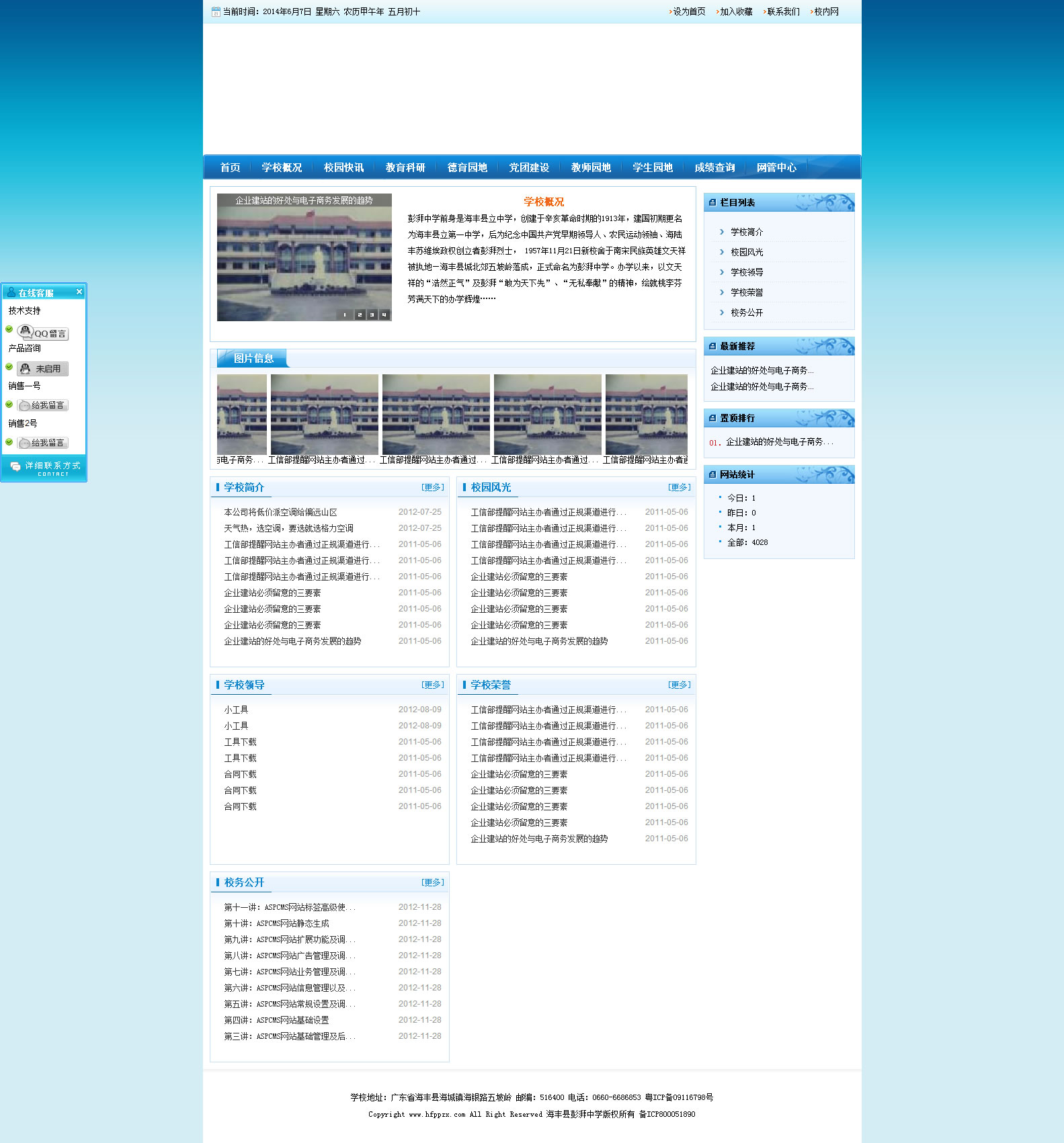Click the 网站统计 panel header icon
This screenshot has height=1143, width=1064.
(712, 475)
